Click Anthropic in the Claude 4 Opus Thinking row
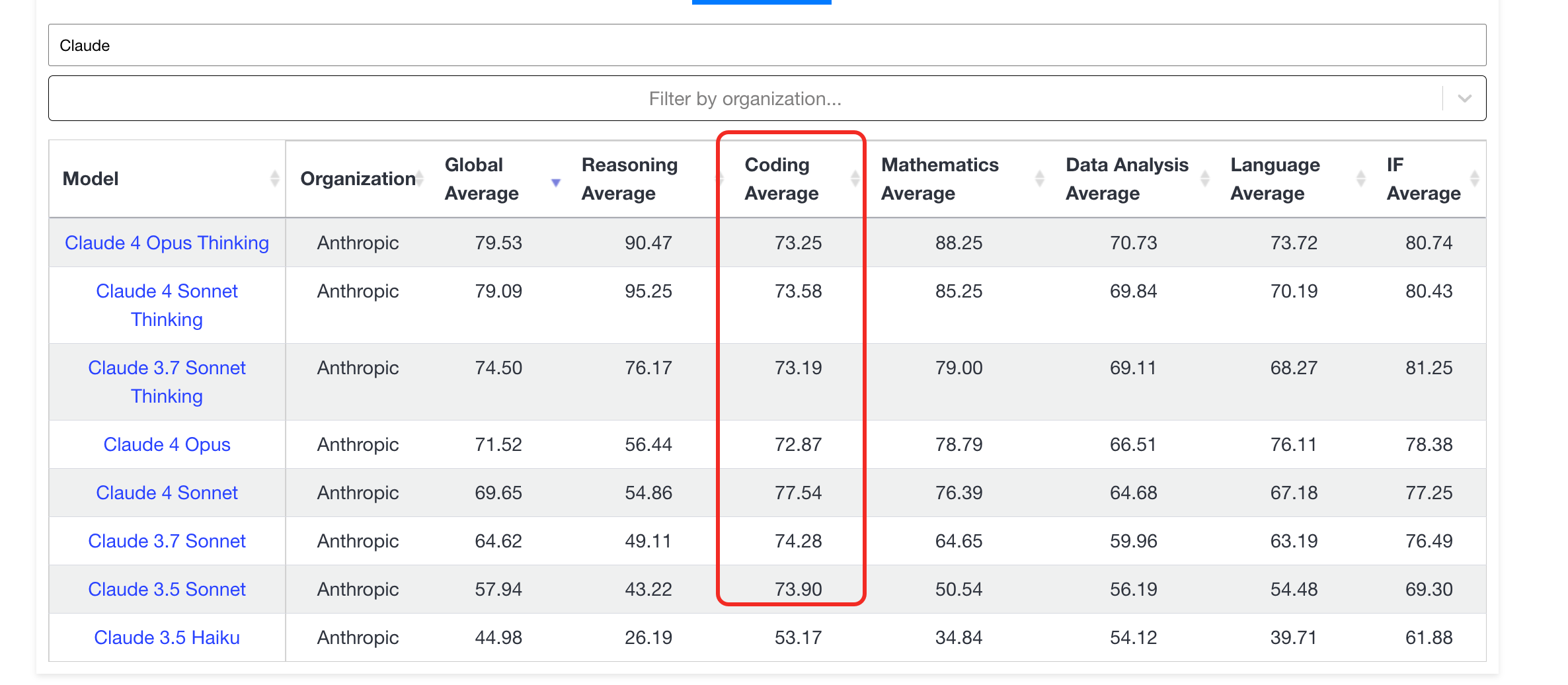 [358, 243]
